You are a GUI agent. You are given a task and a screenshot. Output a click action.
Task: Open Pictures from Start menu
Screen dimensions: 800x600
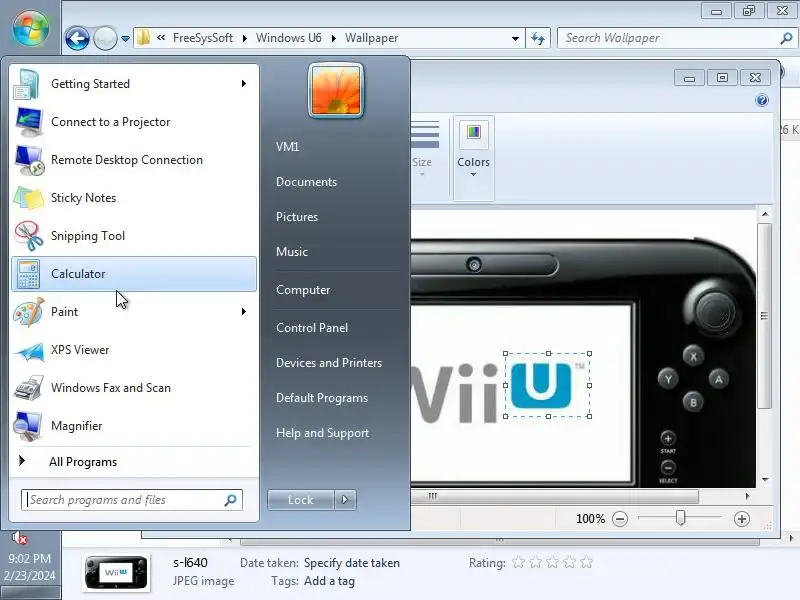[296, 217]
